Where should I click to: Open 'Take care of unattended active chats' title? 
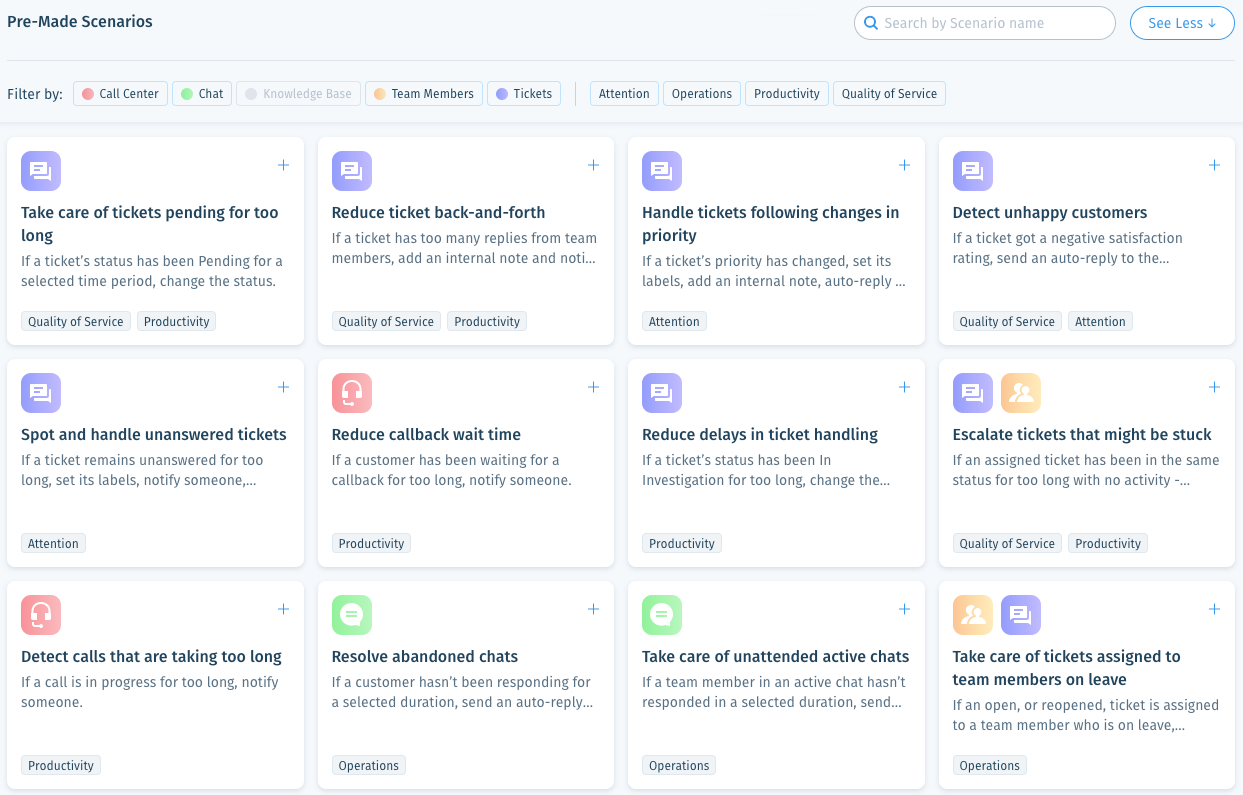[x=776, y=657]
